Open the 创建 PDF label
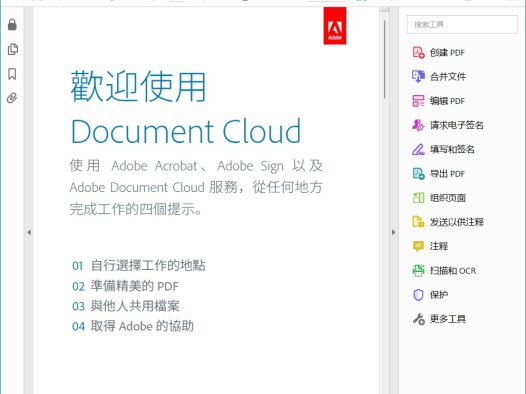The image size is (526, 394). 447,53
